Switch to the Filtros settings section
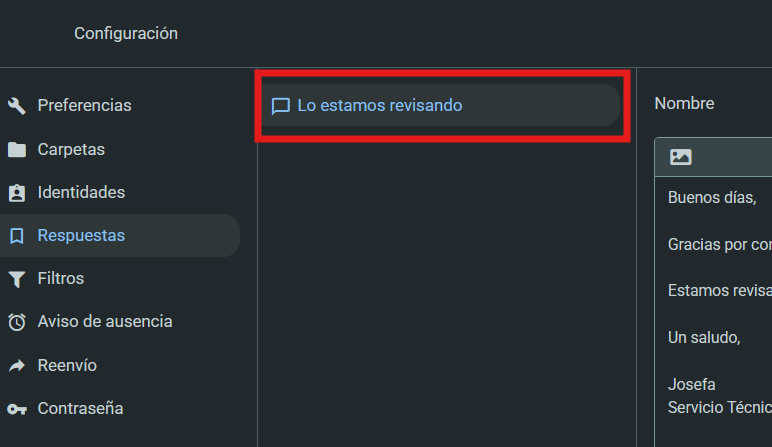Viewport: 772px width, 447px height. 61,278
